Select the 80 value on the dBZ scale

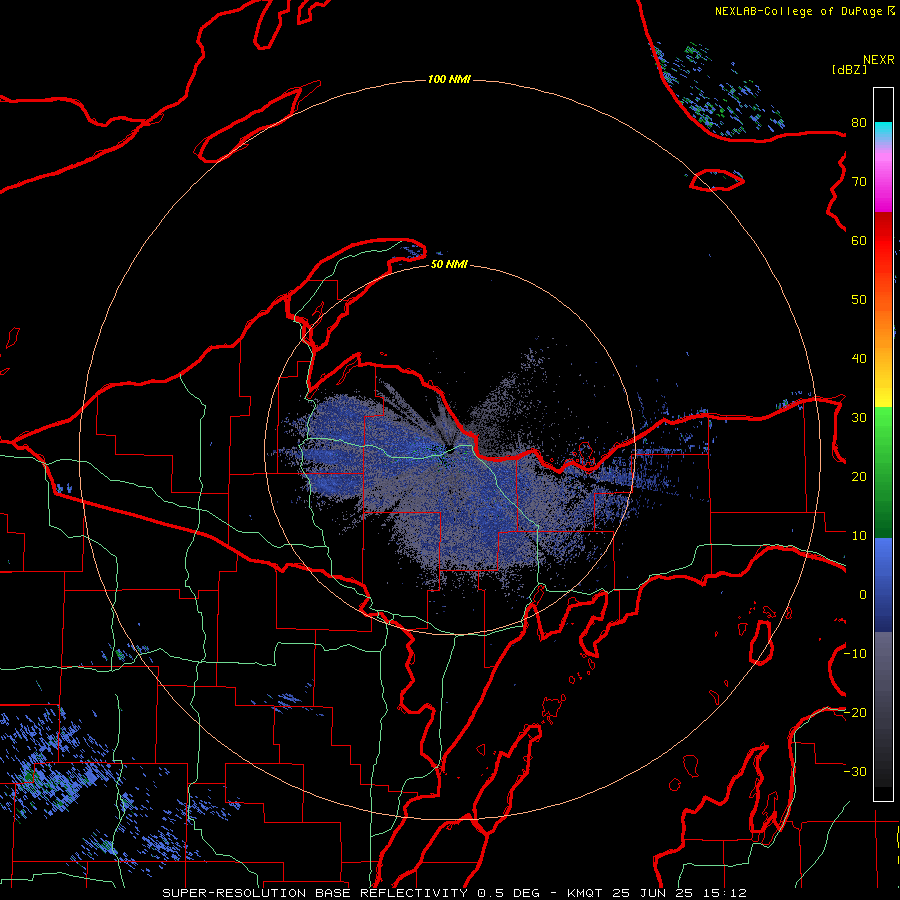(x=859, y=122)
